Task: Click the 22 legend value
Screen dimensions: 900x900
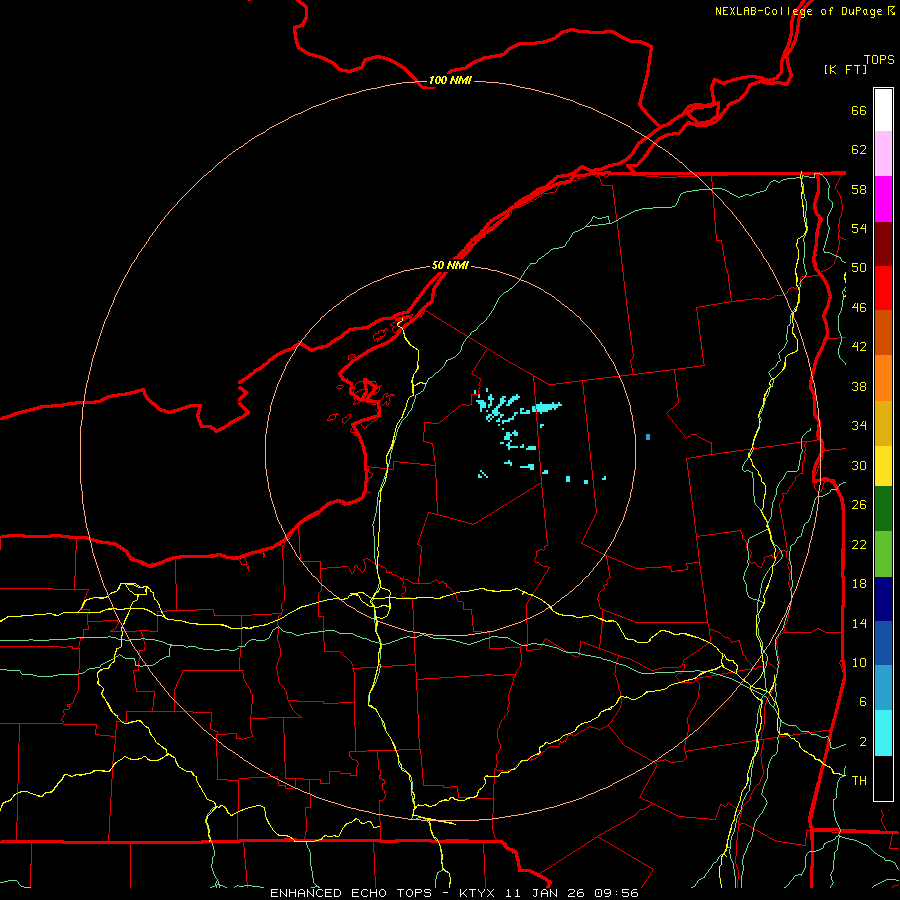Action: [859, 544]
